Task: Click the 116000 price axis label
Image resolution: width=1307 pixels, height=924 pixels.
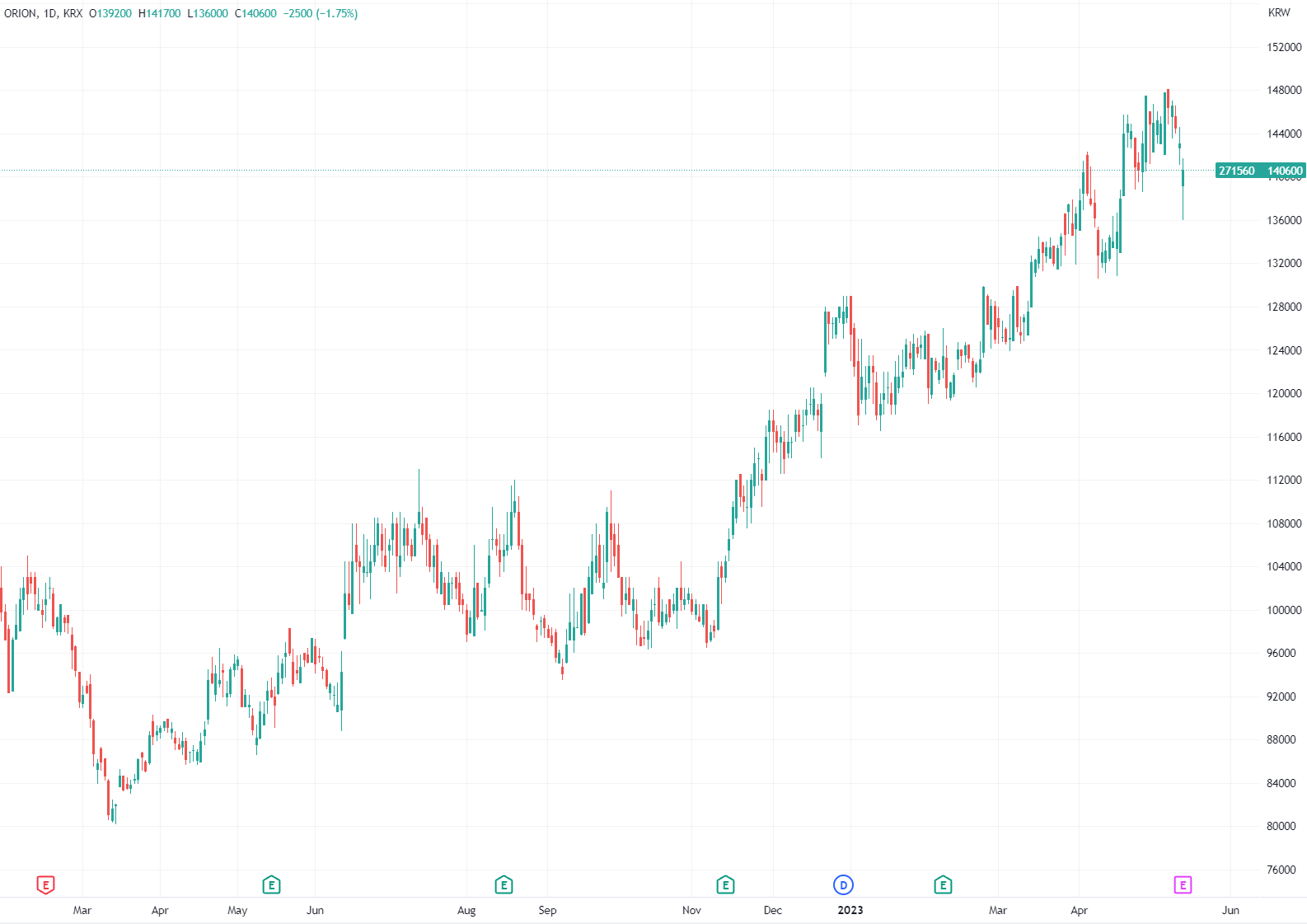Action: pyautogui.click(x=1285, y=437)
